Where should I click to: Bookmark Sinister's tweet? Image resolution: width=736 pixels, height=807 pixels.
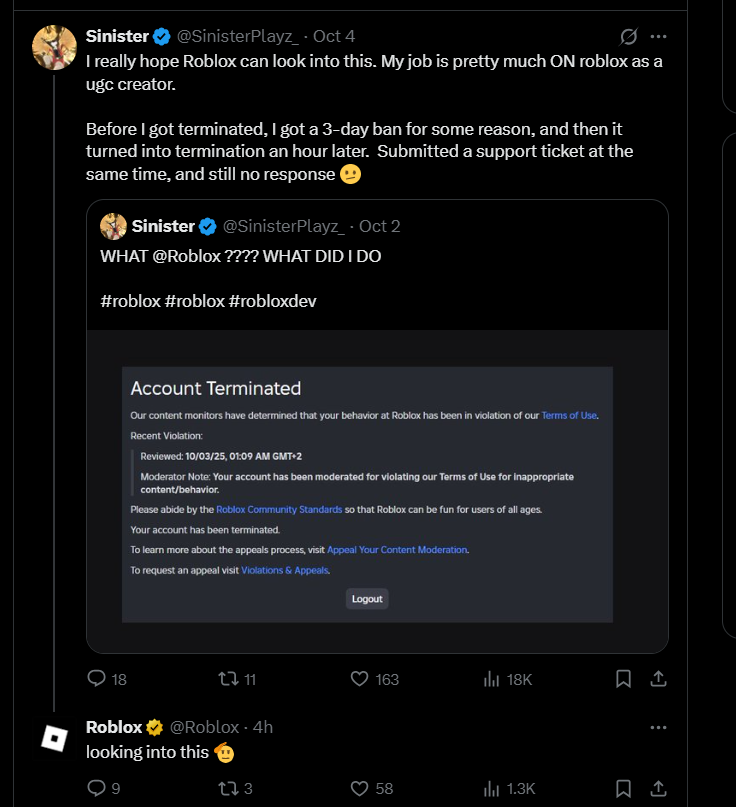623,679
